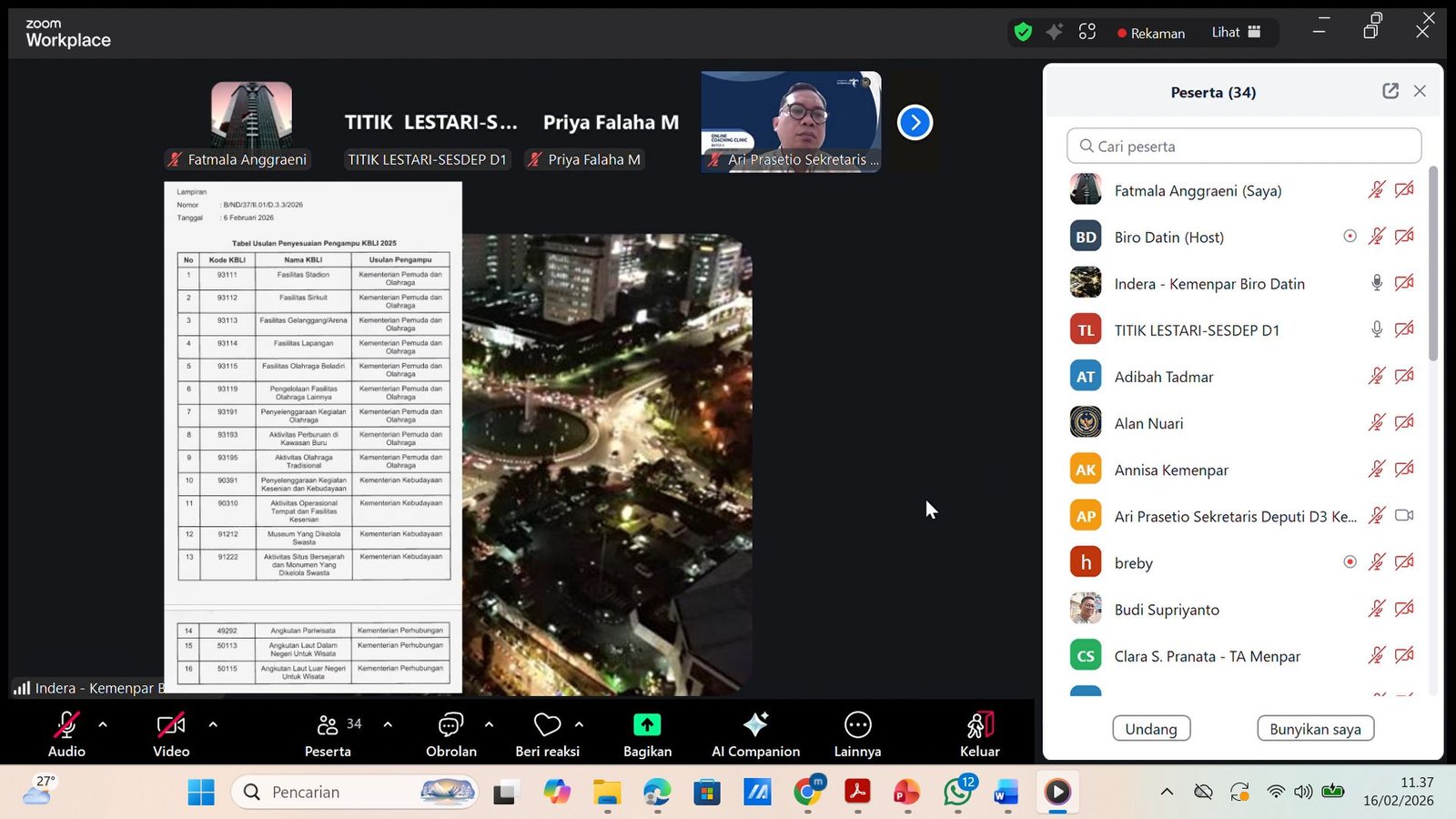Image resolution: width=1456 pixels, height=819 pixels.
Task: Click the green Bagikan share screen icon
Action: coord(647,724)
